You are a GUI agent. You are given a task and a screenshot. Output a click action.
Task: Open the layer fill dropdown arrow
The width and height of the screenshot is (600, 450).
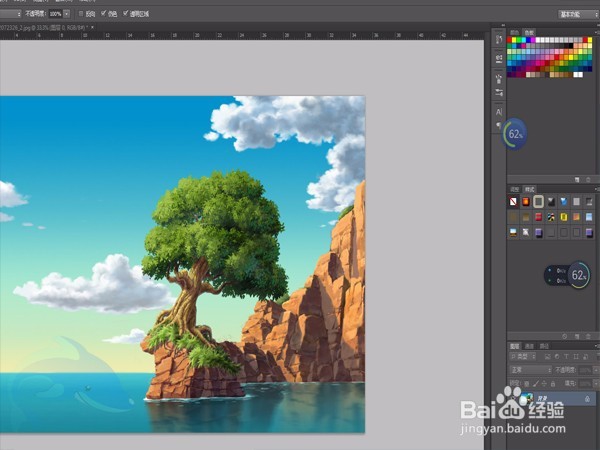click(x=596, y=383)
